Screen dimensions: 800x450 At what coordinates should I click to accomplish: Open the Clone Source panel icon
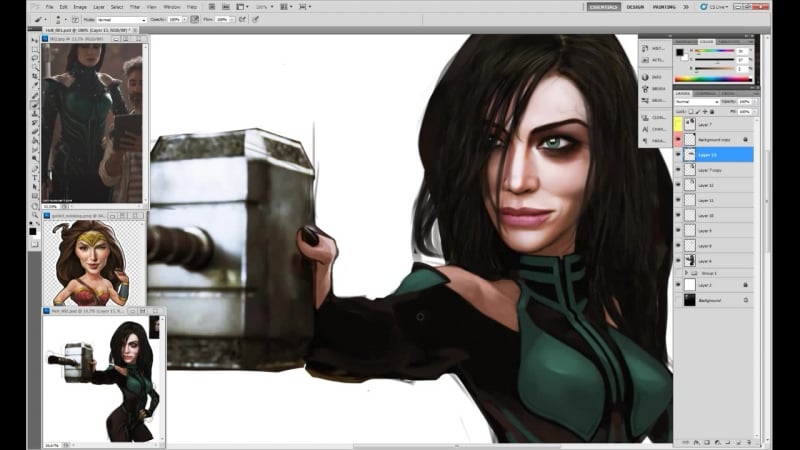tap(647, 116)
